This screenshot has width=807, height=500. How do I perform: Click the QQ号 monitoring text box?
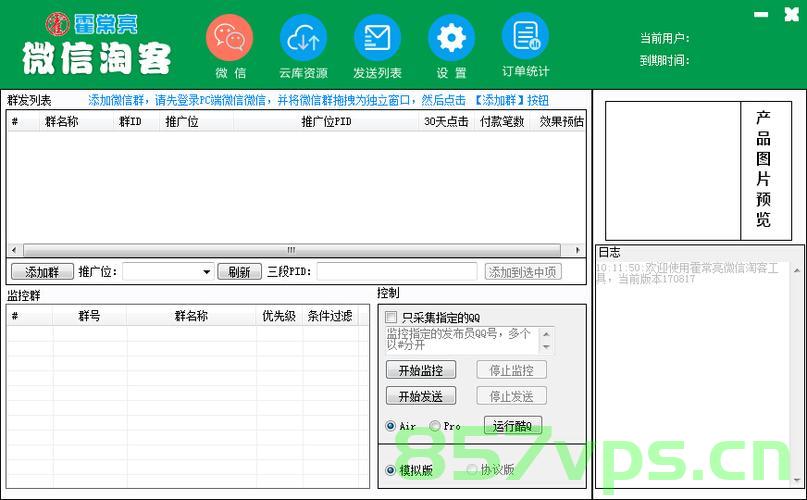(x=462, y=340)
